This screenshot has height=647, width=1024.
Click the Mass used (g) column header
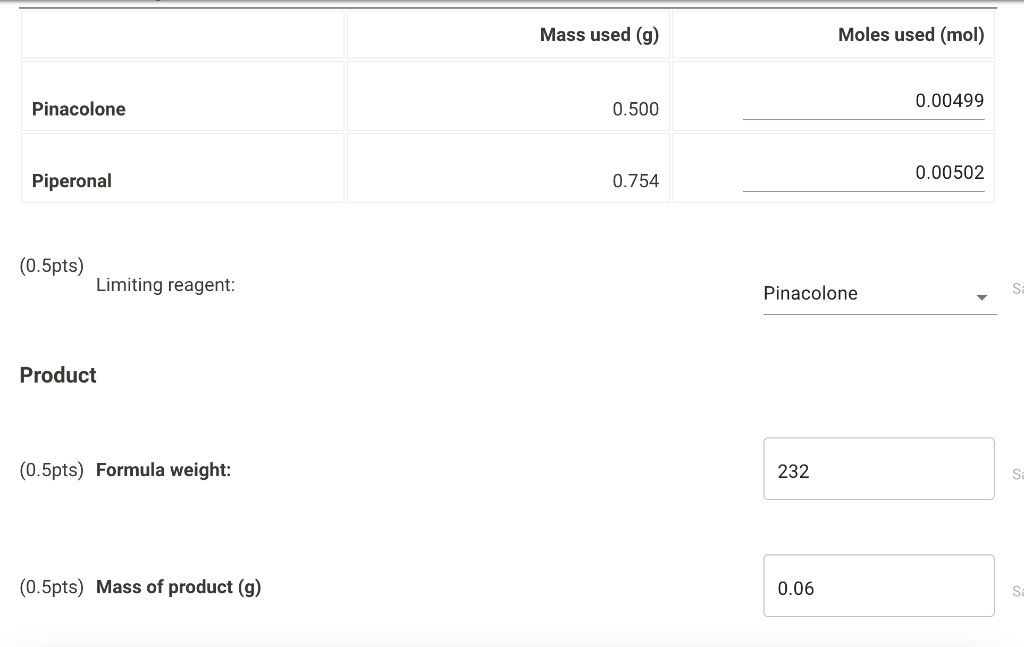tap(599, 35)
